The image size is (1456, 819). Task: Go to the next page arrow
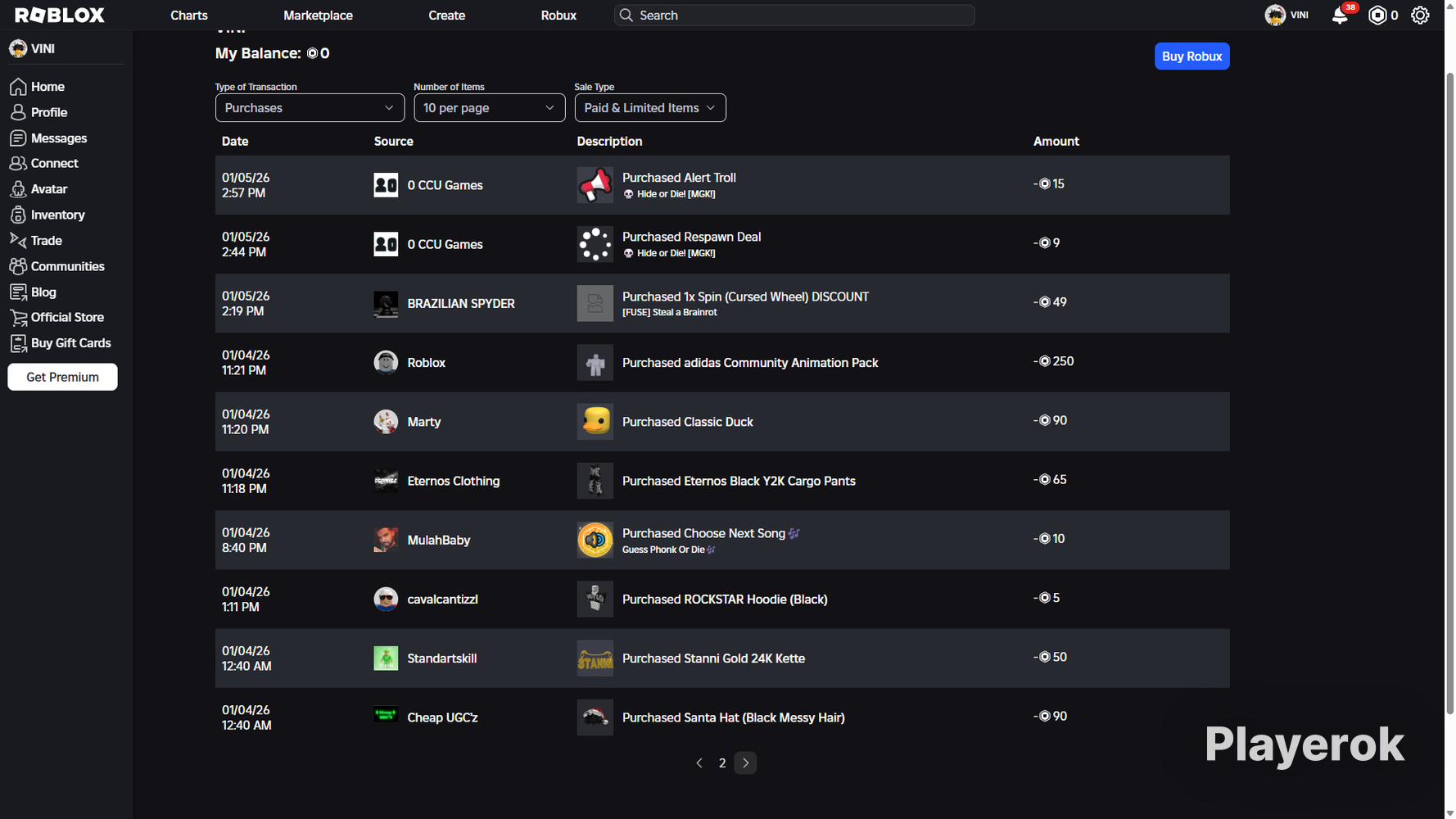(745, 763)
